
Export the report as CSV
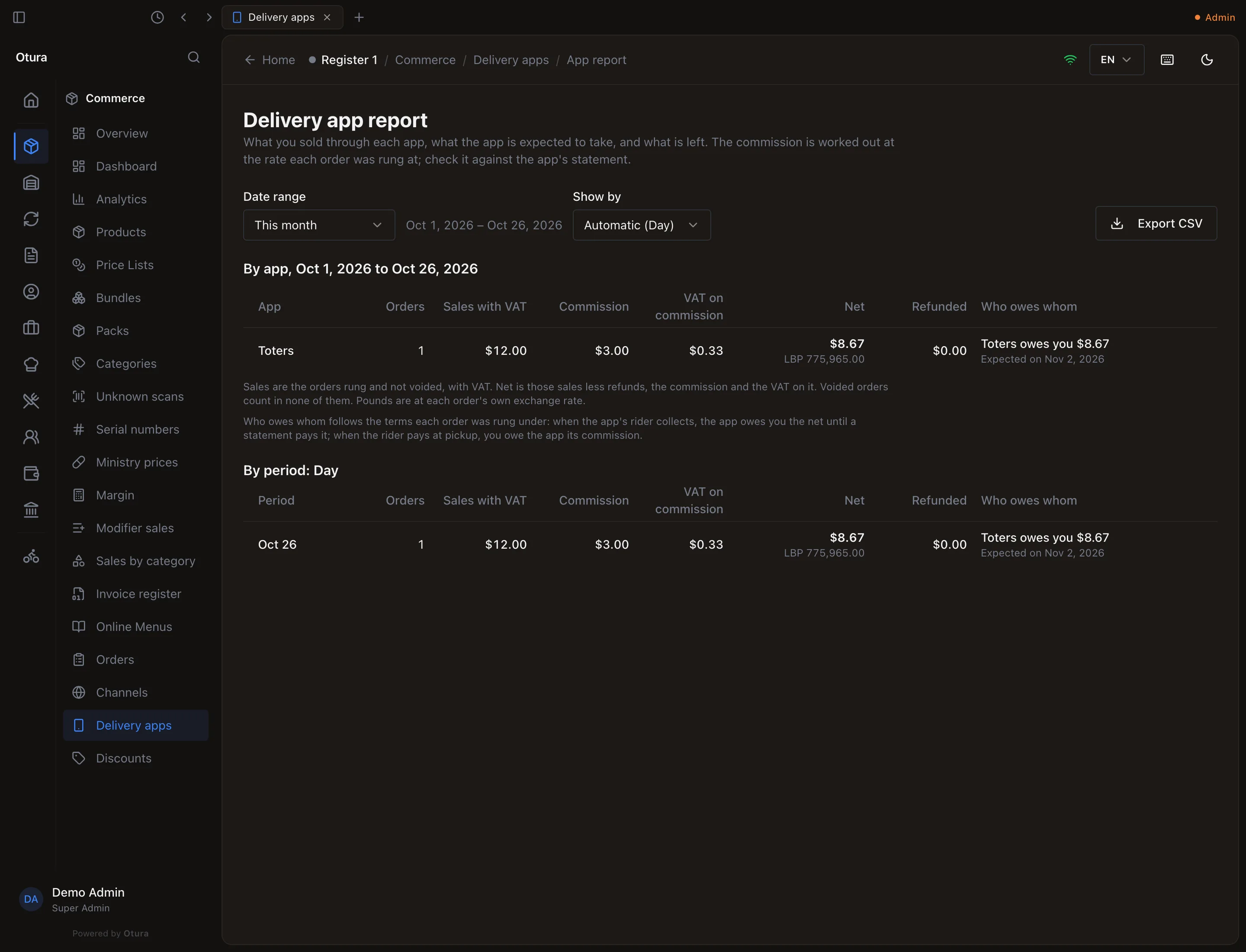(1156, 223)
